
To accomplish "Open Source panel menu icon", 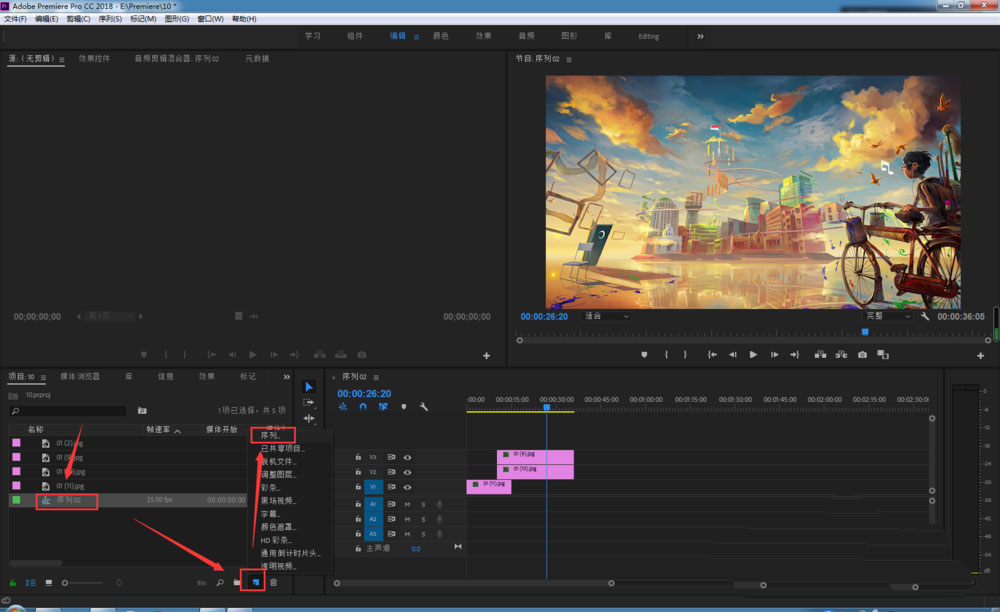I will (x=62, y=59).
